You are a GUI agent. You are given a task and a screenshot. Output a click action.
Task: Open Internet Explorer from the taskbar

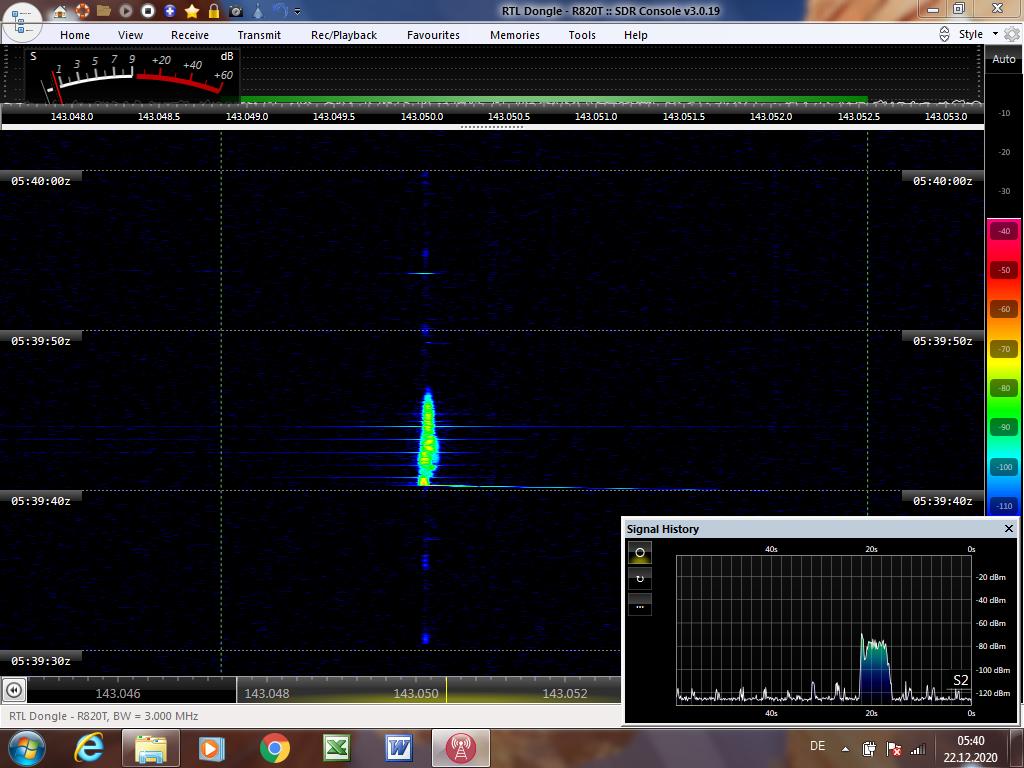(89, 748)
